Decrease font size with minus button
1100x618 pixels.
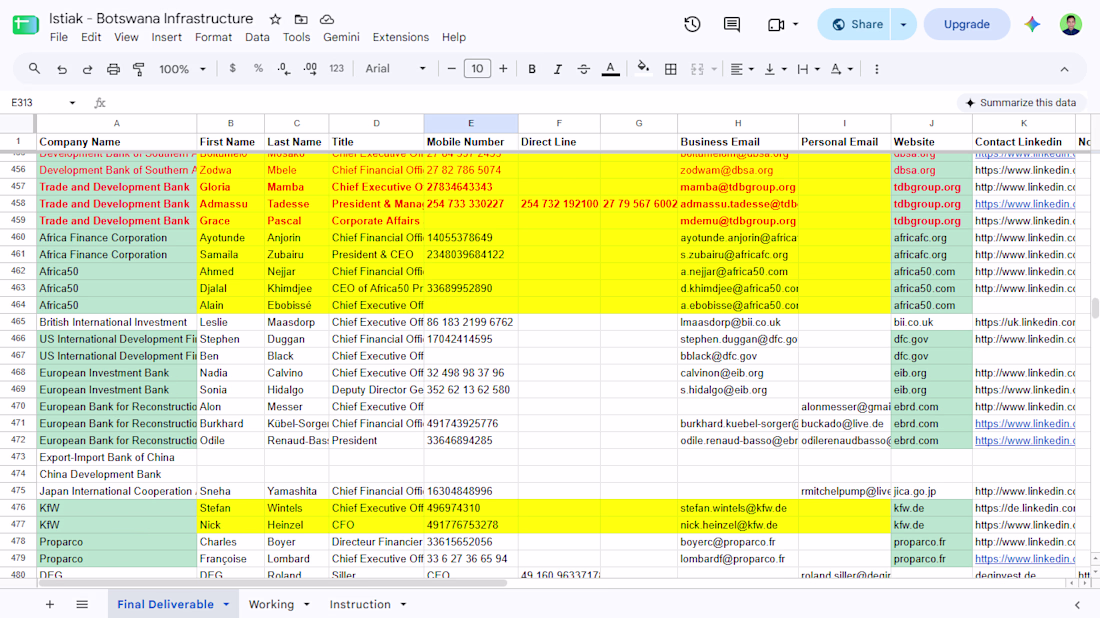pos(451,69)
